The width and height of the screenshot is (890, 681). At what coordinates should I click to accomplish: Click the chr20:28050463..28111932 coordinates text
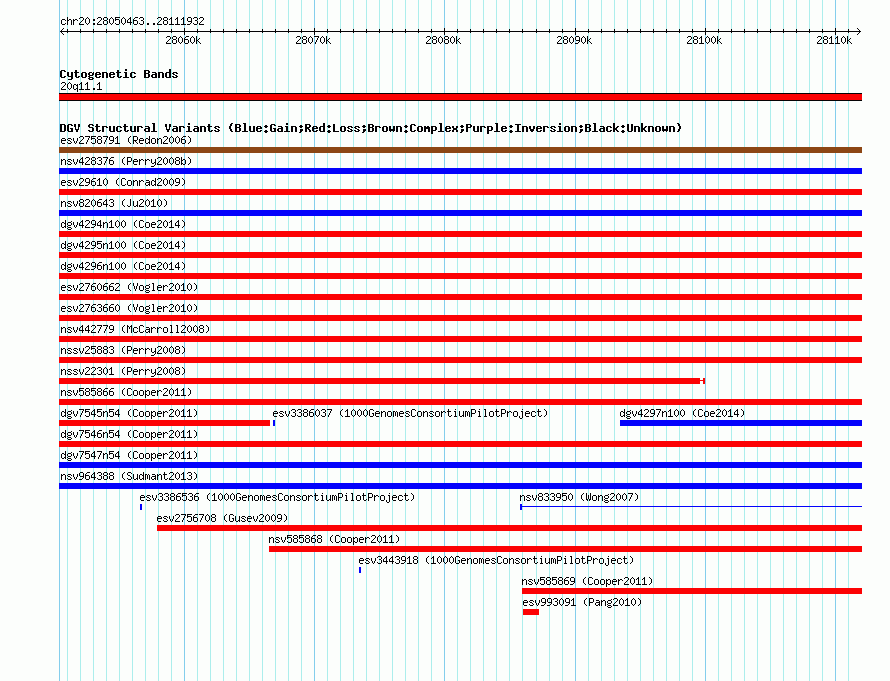coord(132,21)
